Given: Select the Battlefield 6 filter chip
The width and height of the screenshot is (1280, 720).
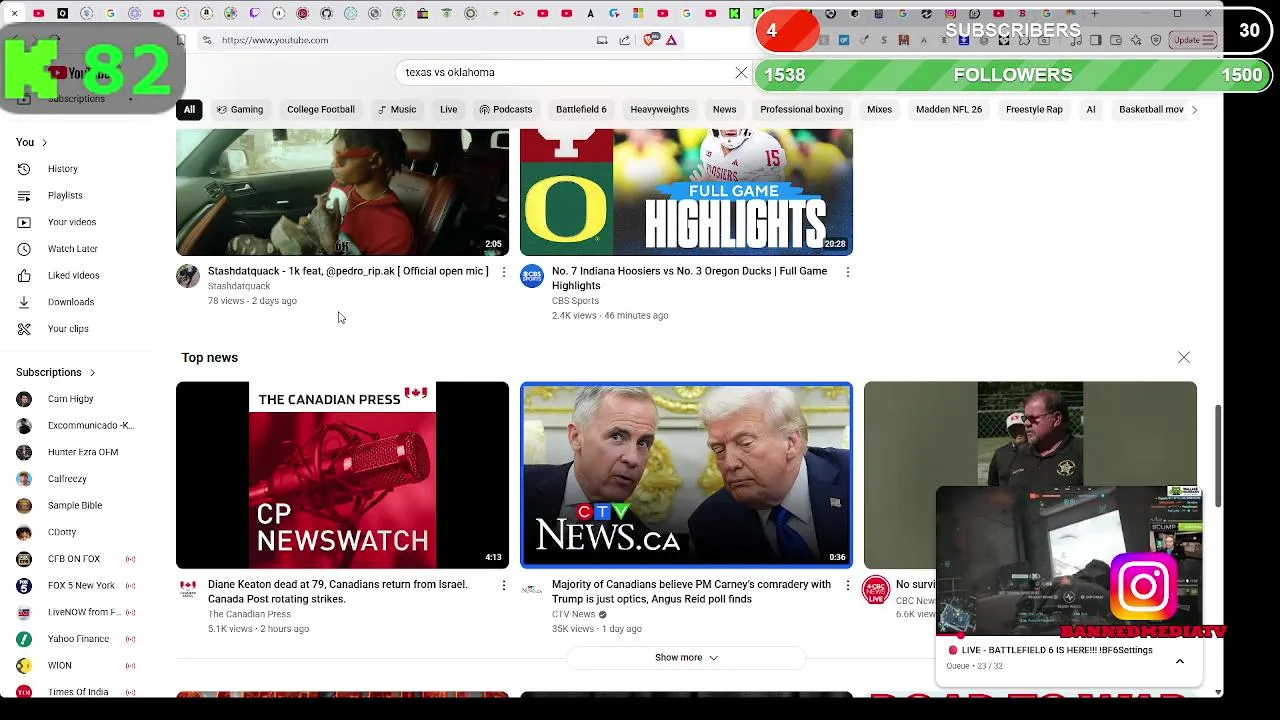Looking at the screenshot, I should tap(581, 109).
